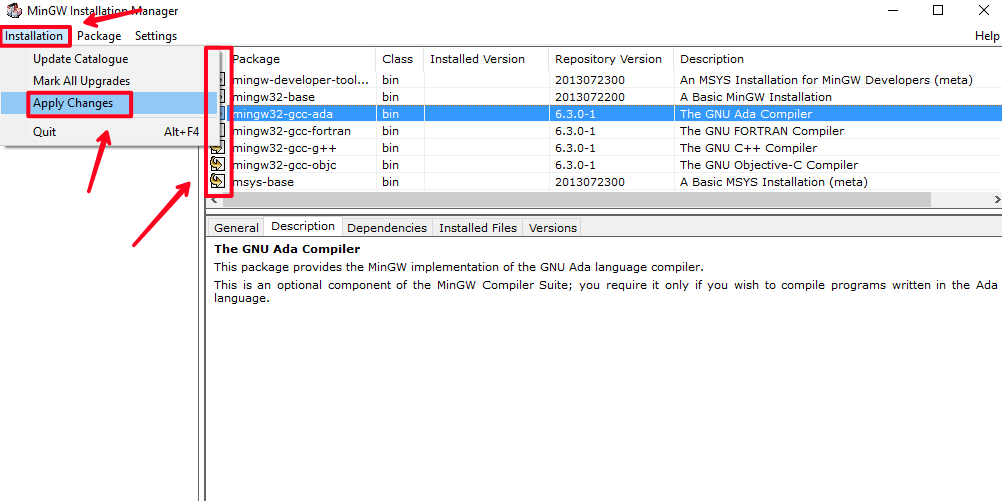Click repository version 2013072200 cell
This screenshot has width=1002, height=501.
coord(590,97)
